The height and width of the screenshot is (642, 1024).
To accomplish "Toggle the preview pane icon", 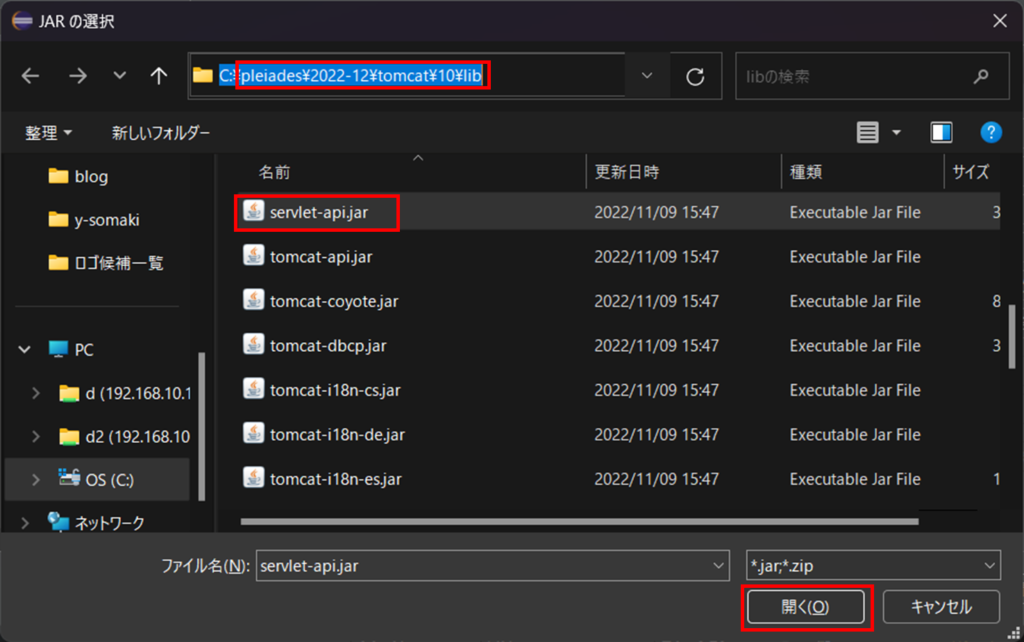I will (x=941, y=132).
